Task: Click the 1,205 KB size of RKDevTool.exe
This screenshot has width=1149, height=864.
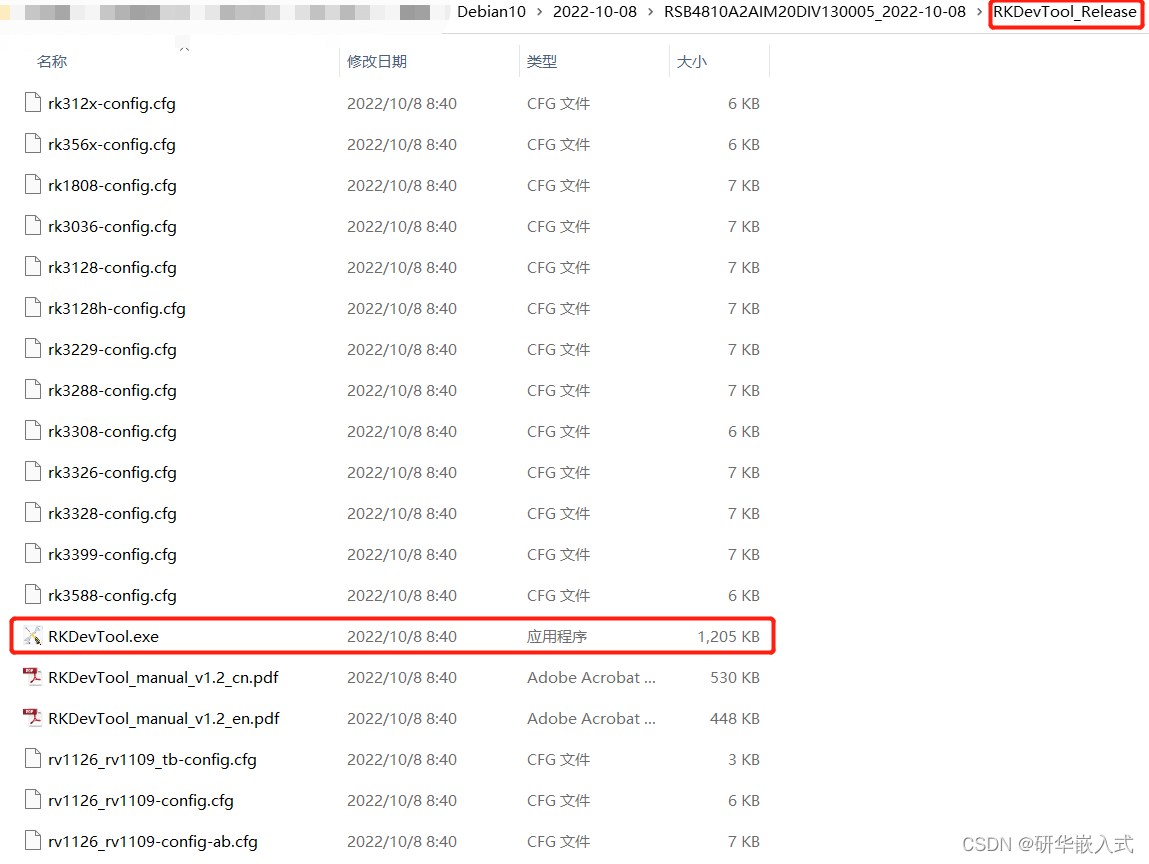Action: coord(728,636)
